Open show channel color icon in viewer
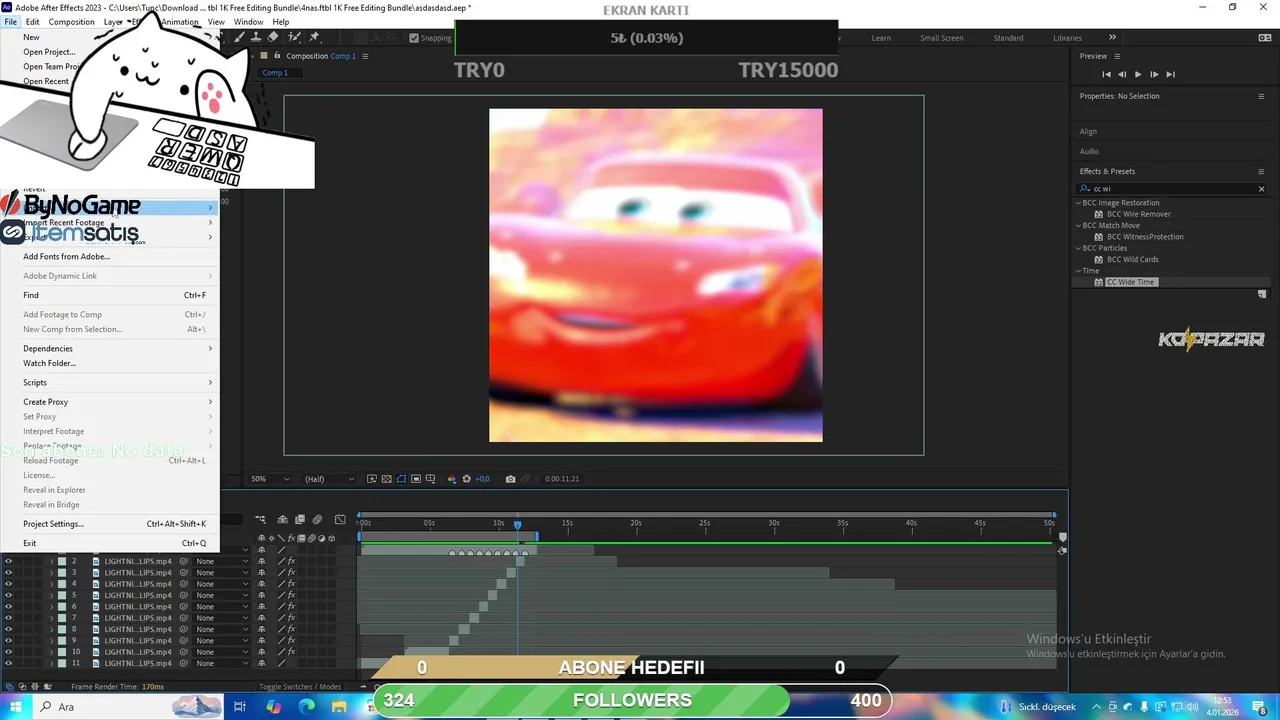The width and height of the screenshot is (1280, 720). (x=451, y=479)
